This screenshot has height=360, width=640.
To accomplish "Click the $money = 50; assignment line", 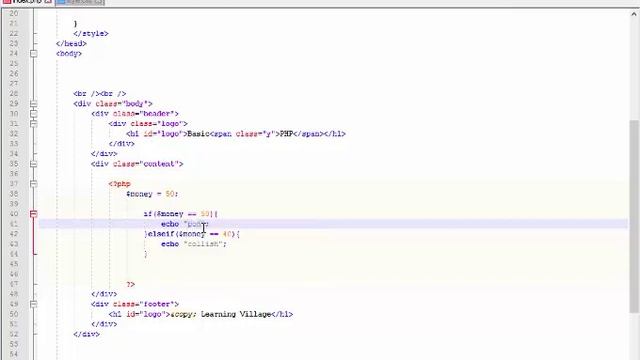I will tap(152, 194).
